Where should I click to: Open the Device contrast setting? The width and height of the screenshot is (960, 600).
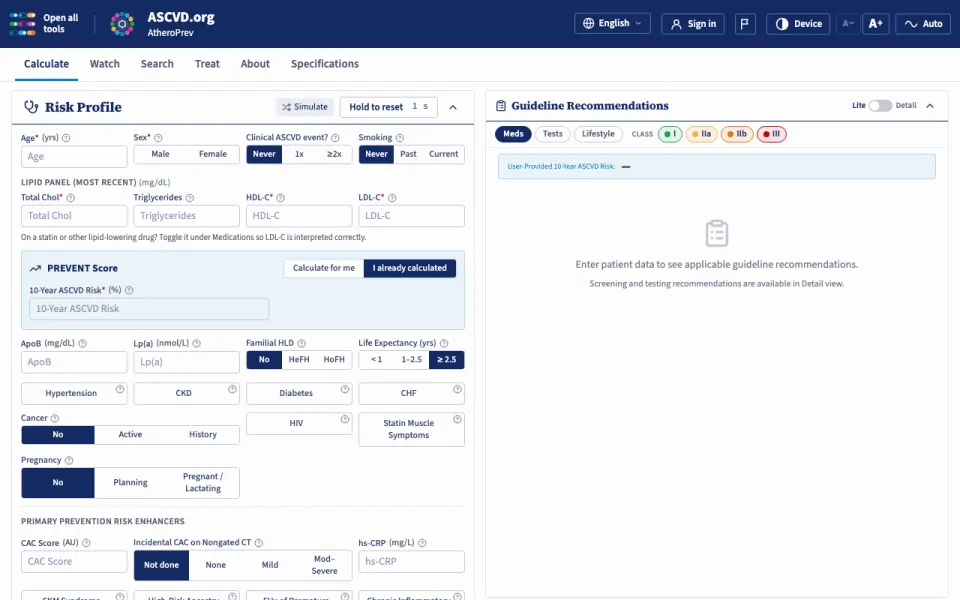pos(798,24)
